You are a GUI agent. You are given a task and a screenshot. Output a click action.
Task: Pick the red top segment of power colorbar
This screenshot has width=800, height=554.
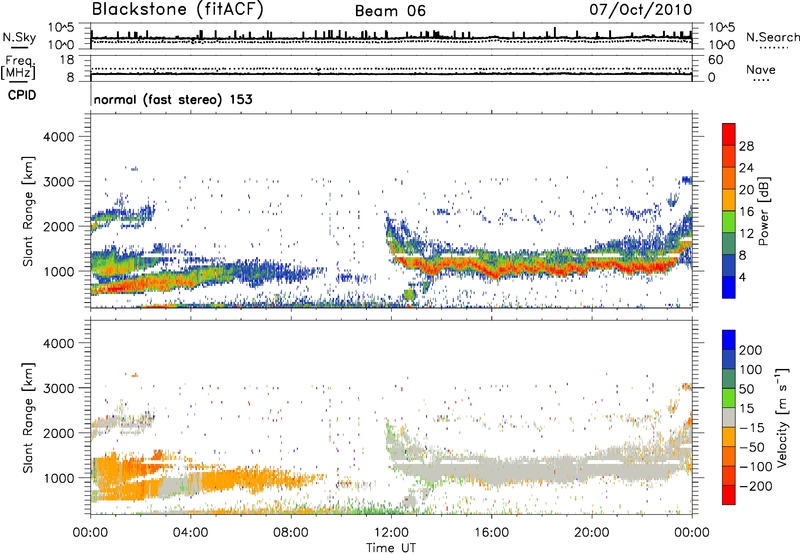click(729, 134)
